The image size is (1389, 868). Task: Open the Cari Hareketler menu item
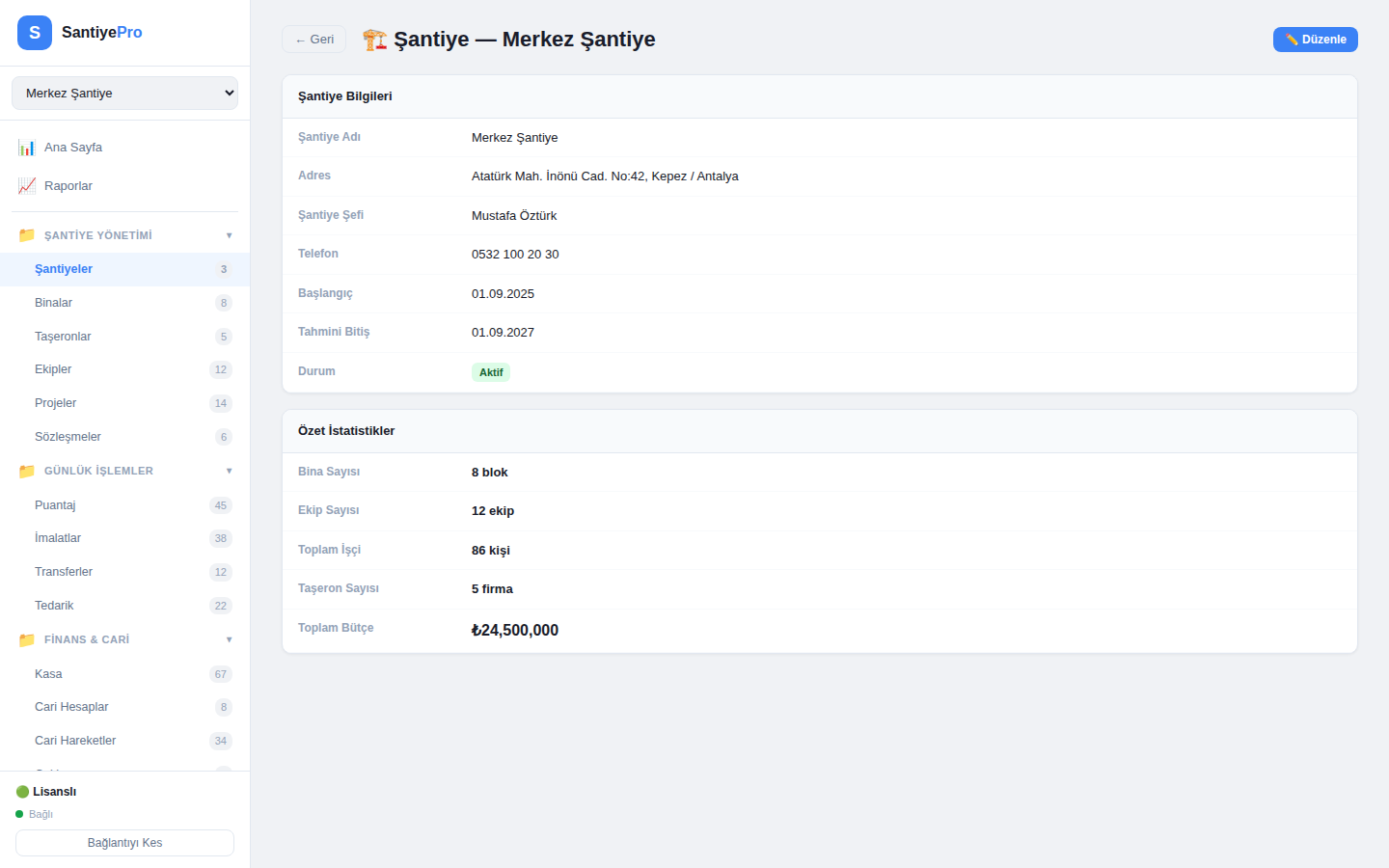(x=75, y=741)
